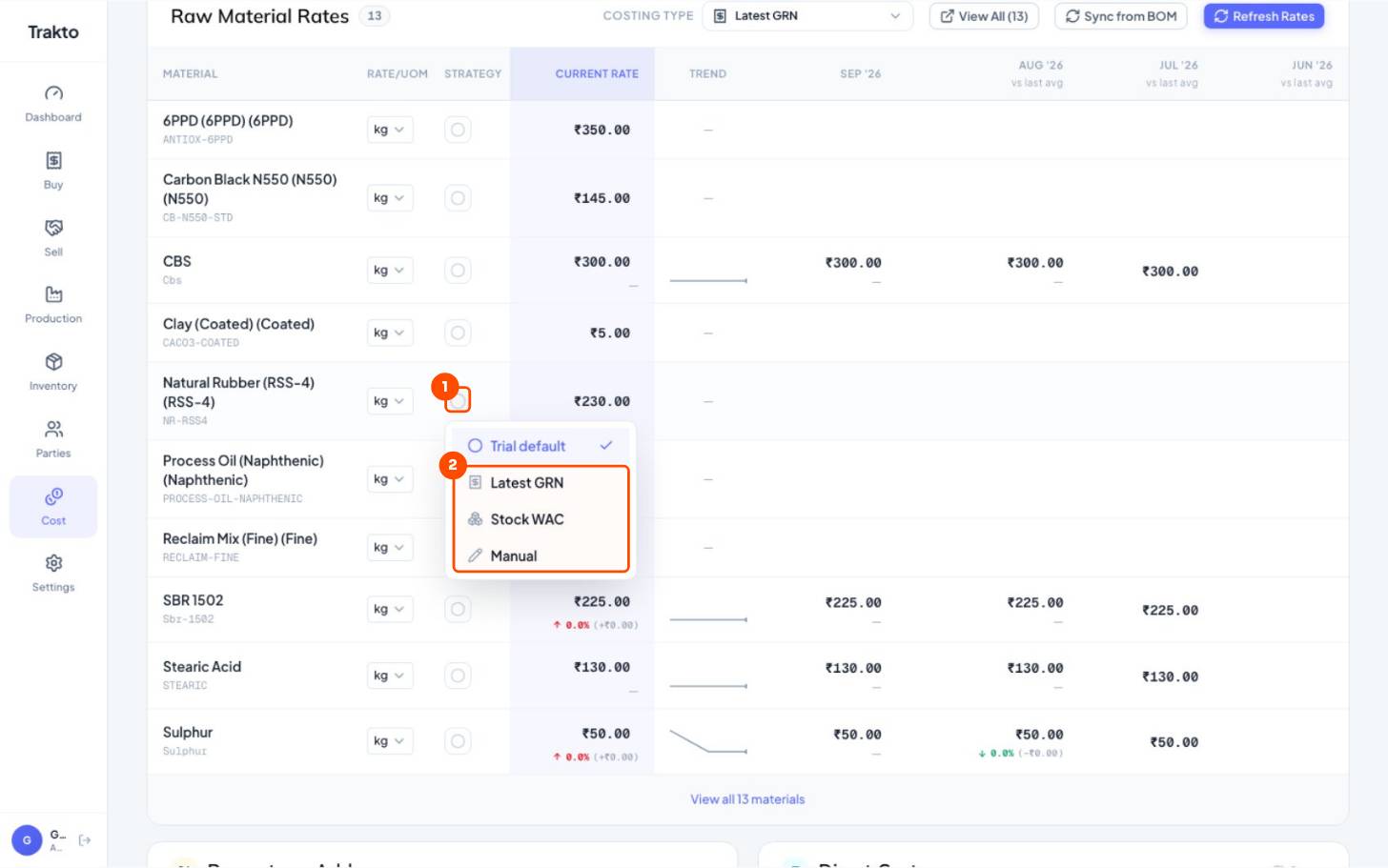Viewport: 1388px width, 868px height.
Task: Click the logout arrow icon
Action: (85, 840)
